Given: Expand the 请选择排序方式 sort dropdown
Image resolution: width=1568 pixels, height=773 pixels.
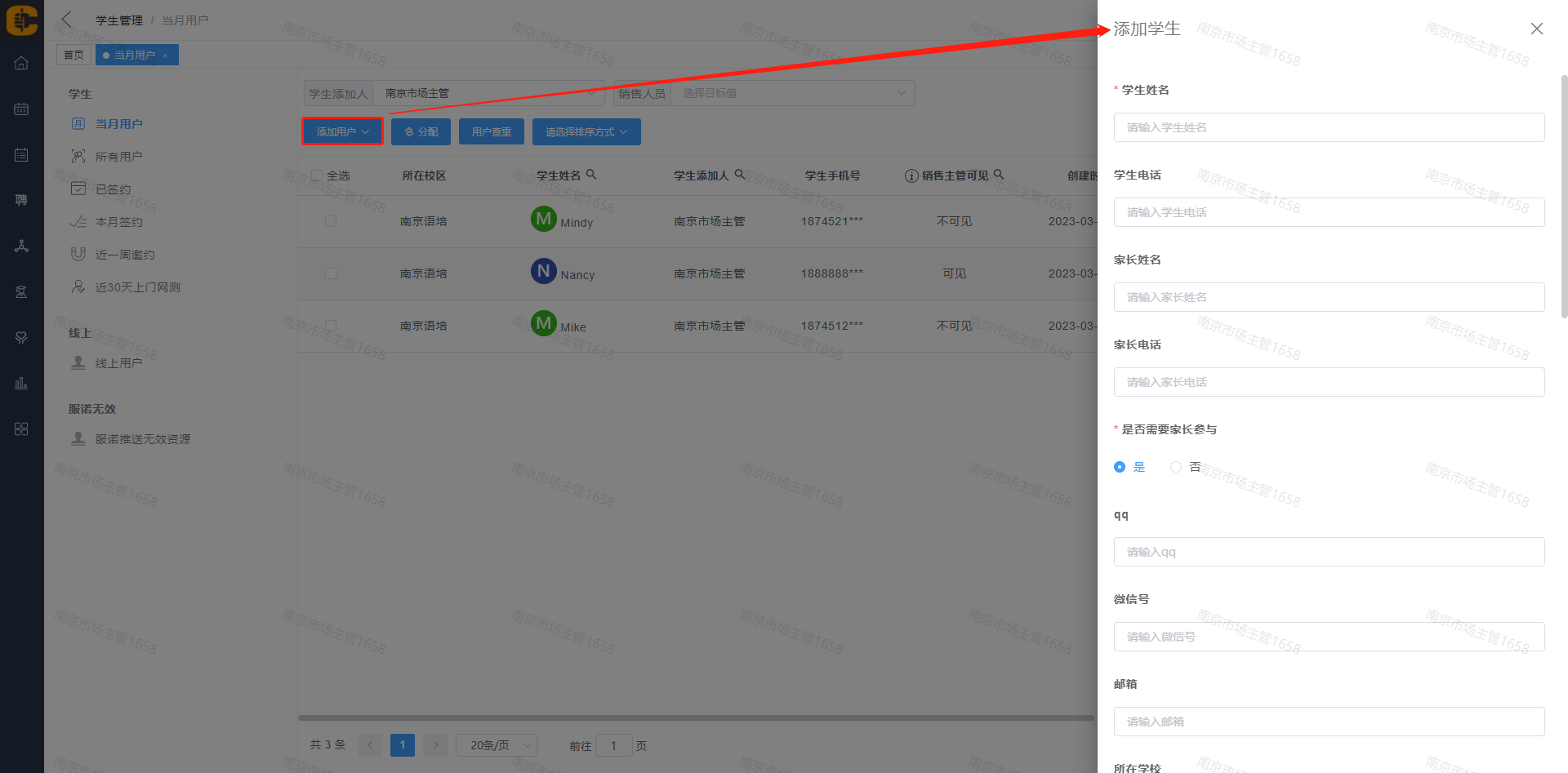Looking at the screenshot, I should [x=586, y=131].
